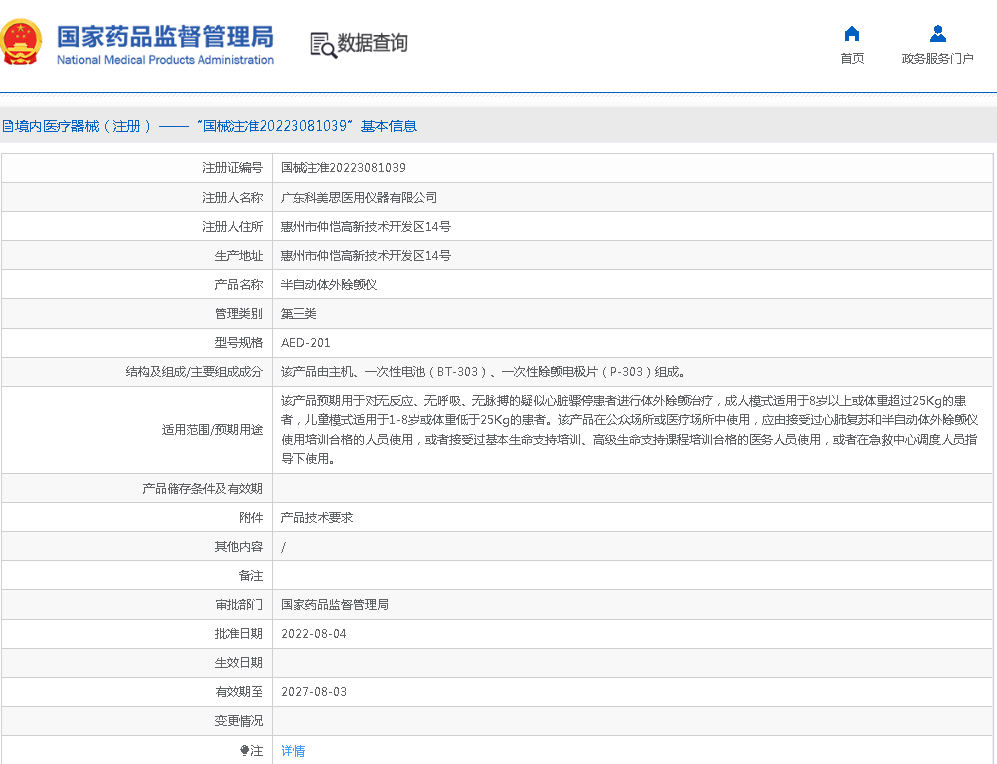This screenshot has height=764, width=997.
Task: Click registrant name 广东科美思医用仪器有限公司
Action: click(x=358, y=198)
